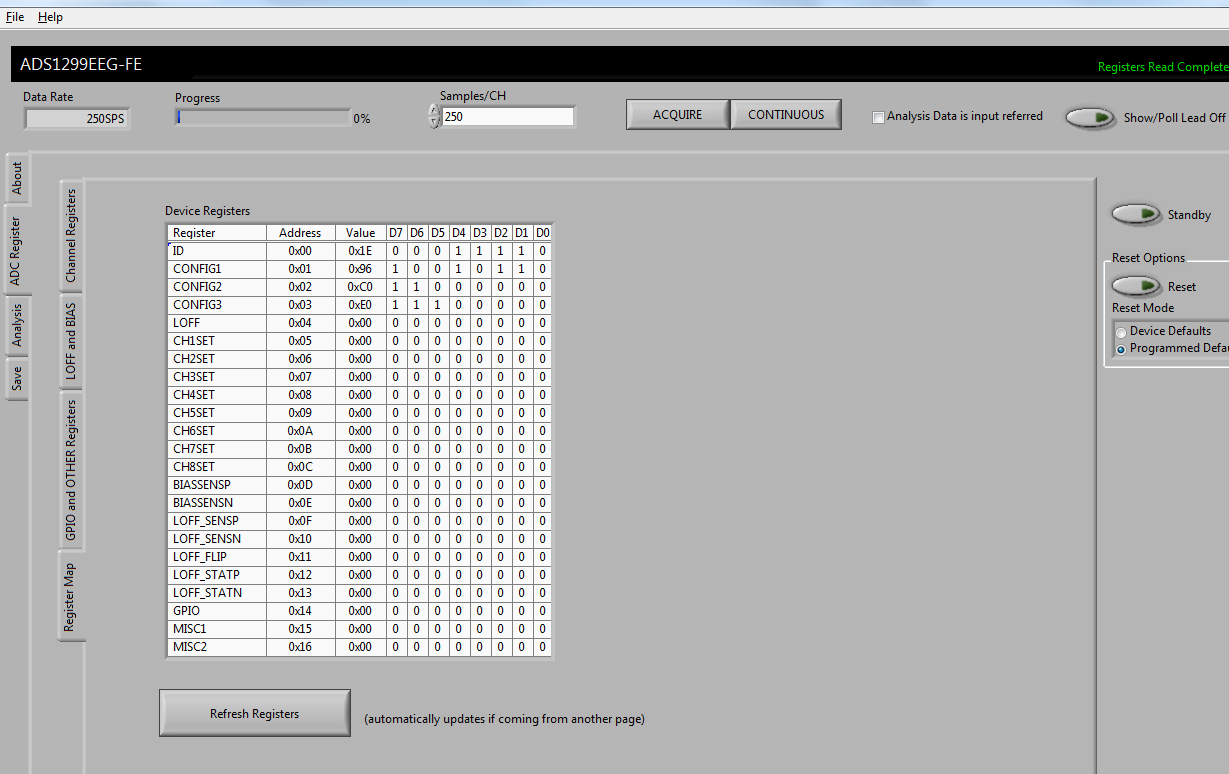1229x774 pixels.
Task: Select the CH5SET register name
Action: click(x=194, y=413)
